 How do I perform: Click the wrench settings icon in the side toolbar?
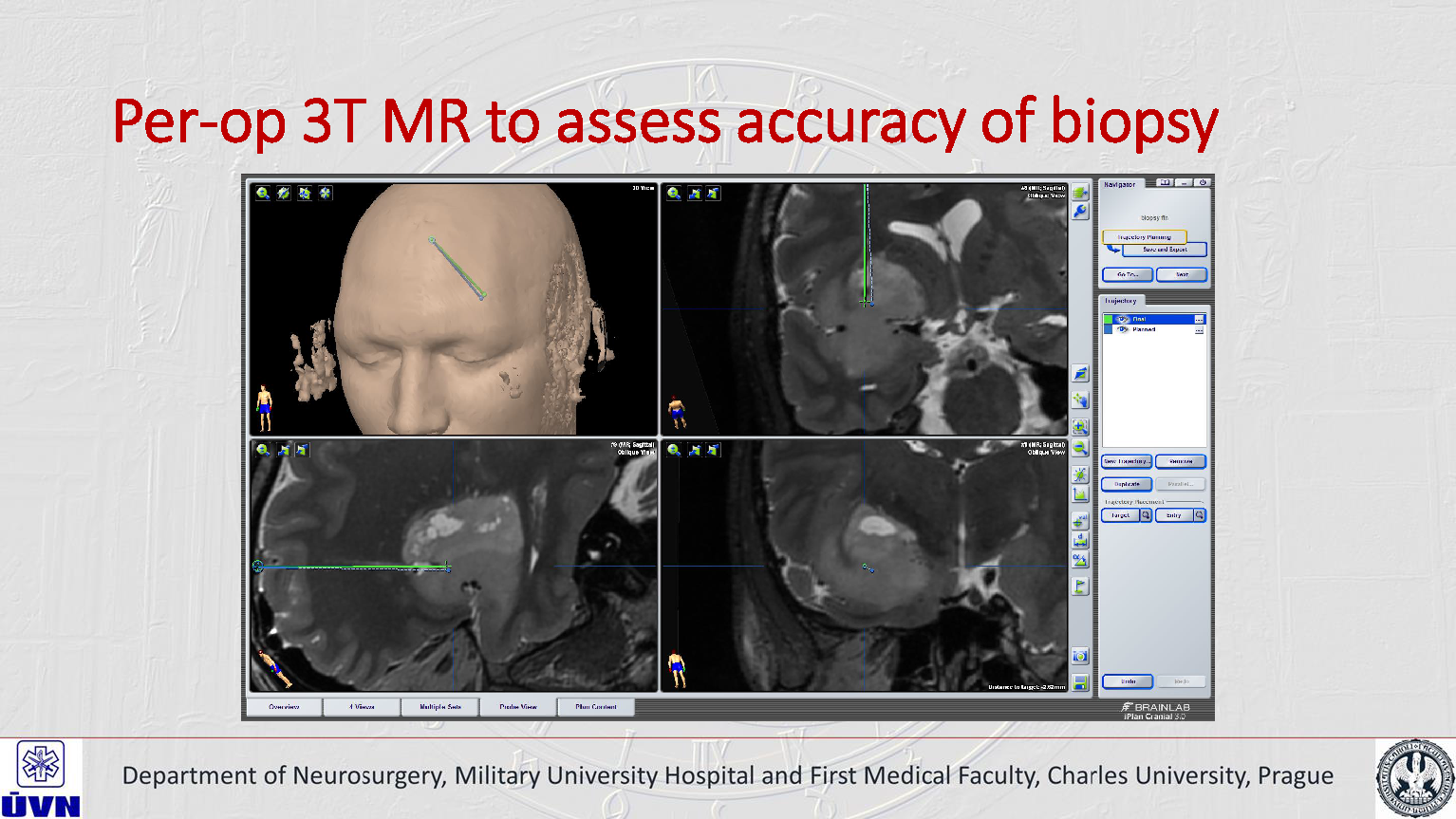1080,212
